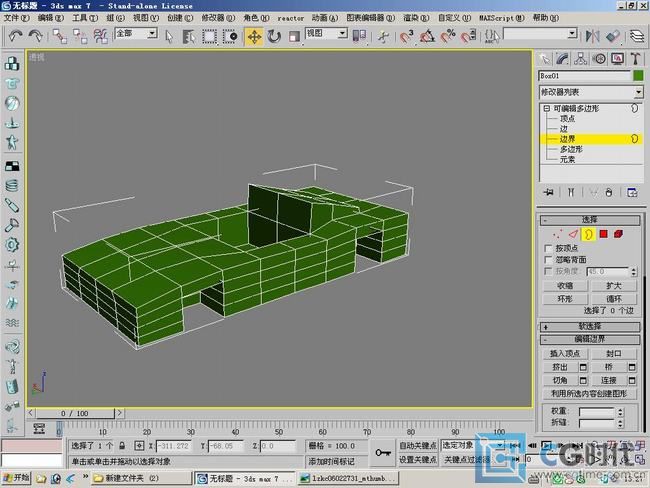Viewport: 650px width, 488px height.
Task: Toggle the selection lock padlock icon
Action: (x=122, y=446)
